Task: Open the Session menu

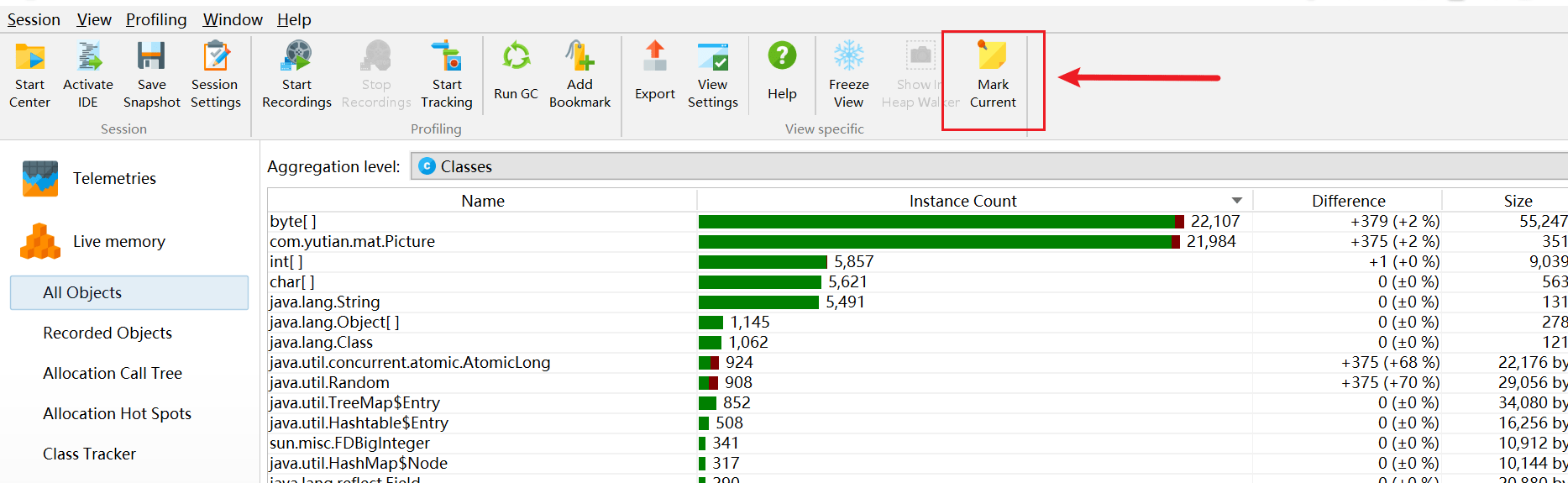Action: coord(34,19)
